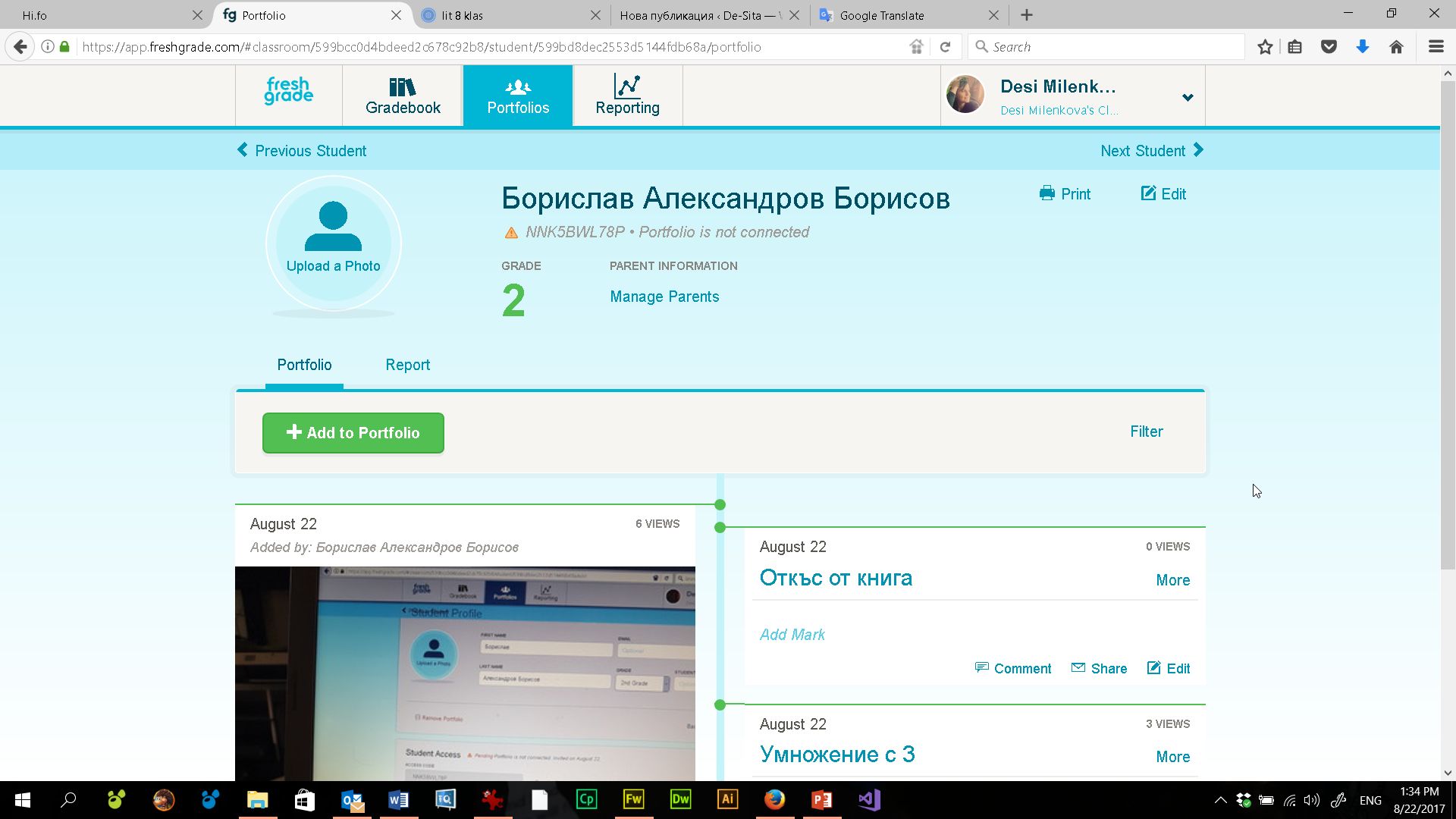Comment on Откъс от книга entry
Image resolution: width=1456 pixels, height=819 pixels.
click(1013, 668)
